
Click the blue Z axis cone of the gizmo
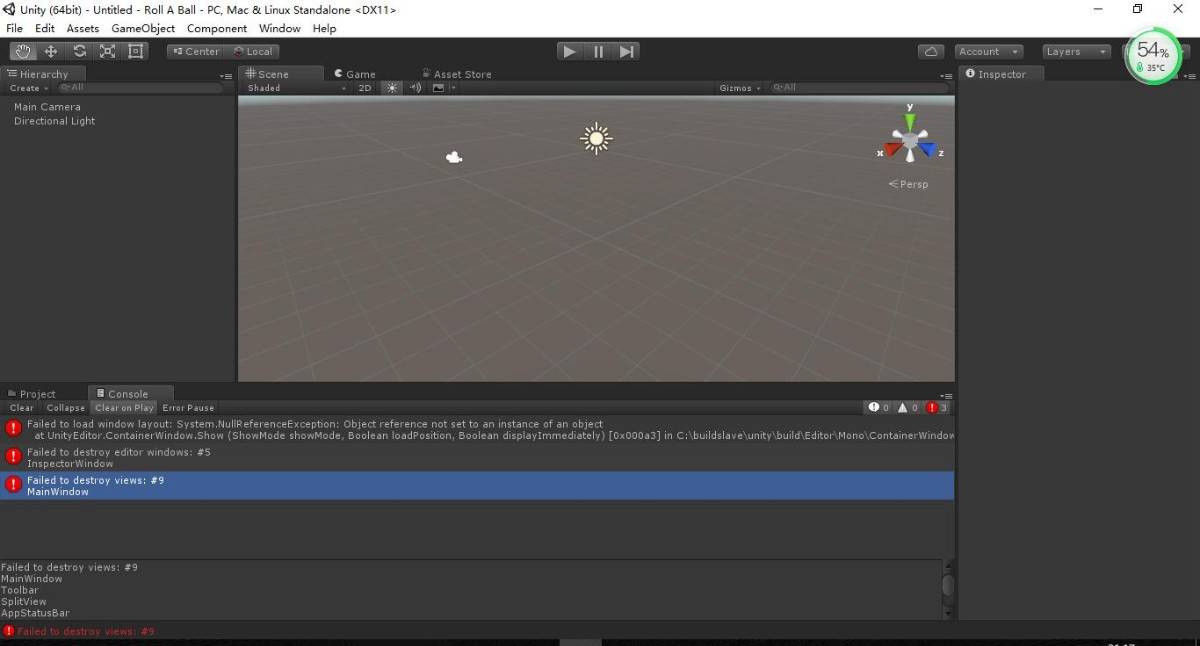(x=928, y=150)
